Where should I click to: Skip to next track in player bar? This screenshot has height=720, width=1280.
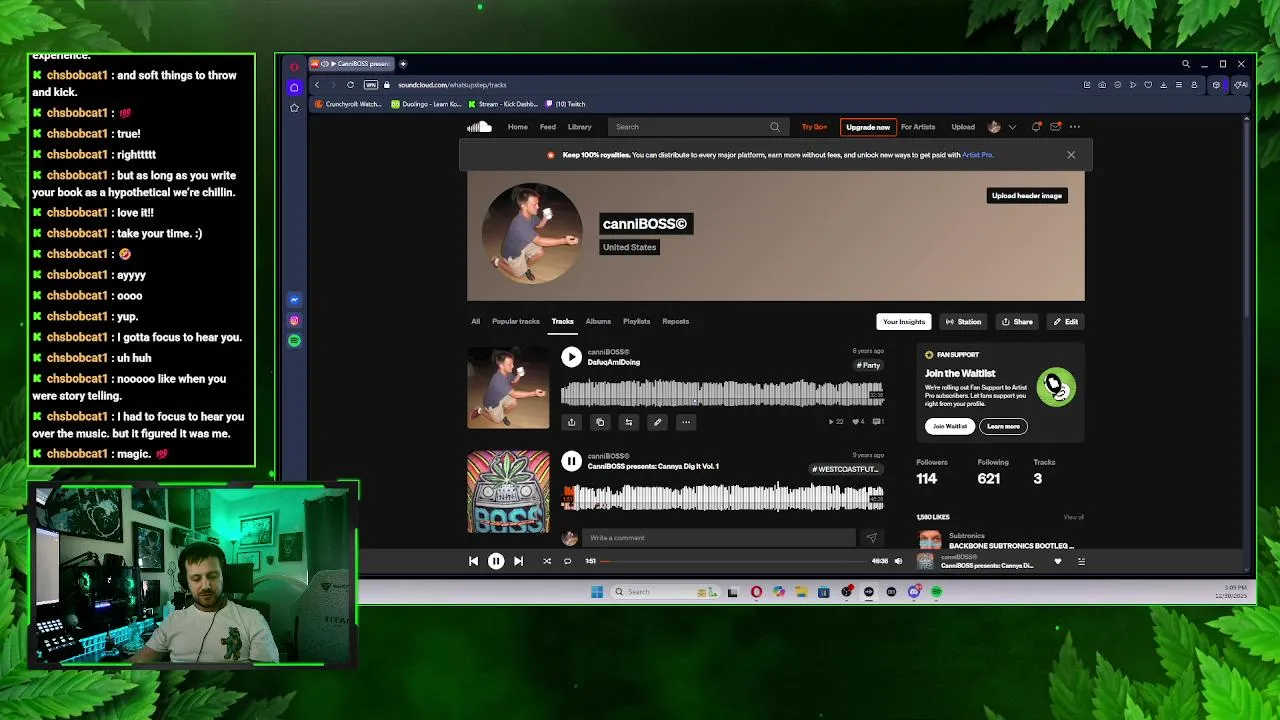518,561
